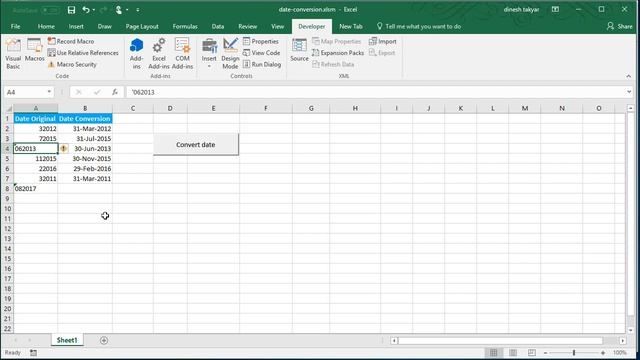Expand the formula bar
Image resolution: width=640 pixels, height=360 pixels.
(629, 92)
